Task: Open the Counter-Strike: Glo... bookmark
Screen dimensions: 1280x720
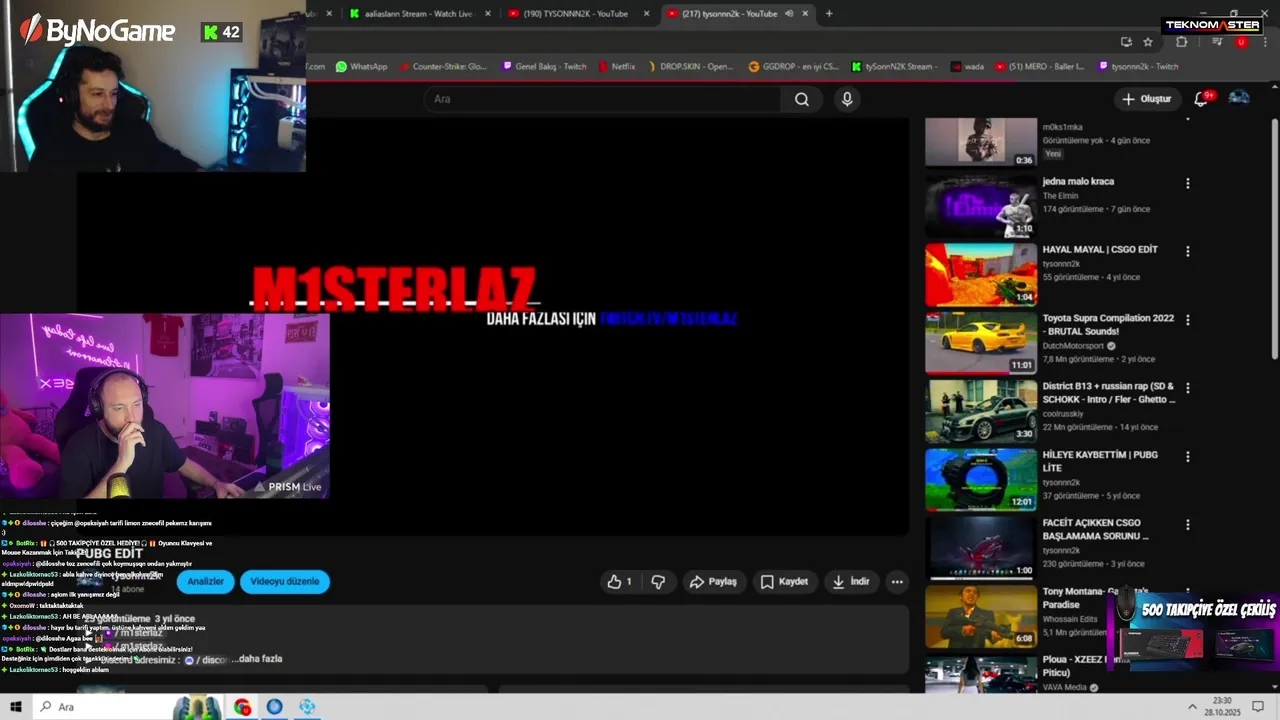Action: (442, 67)
